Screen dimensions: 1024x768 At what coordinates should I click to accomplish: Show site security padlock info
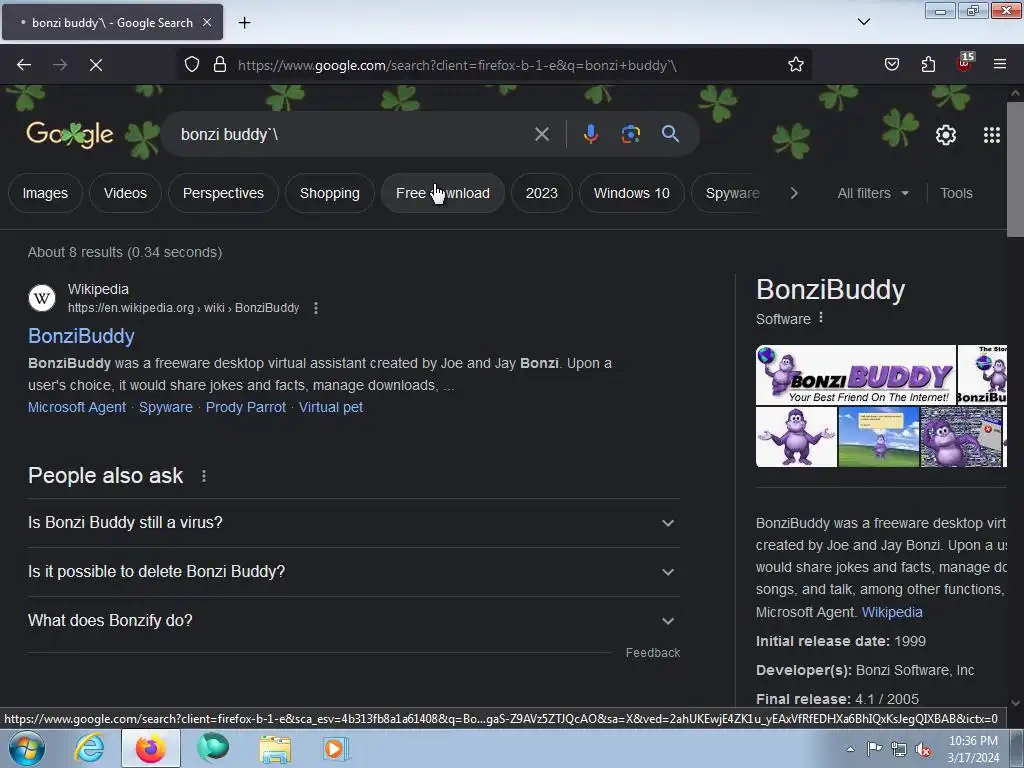[220, 65]
